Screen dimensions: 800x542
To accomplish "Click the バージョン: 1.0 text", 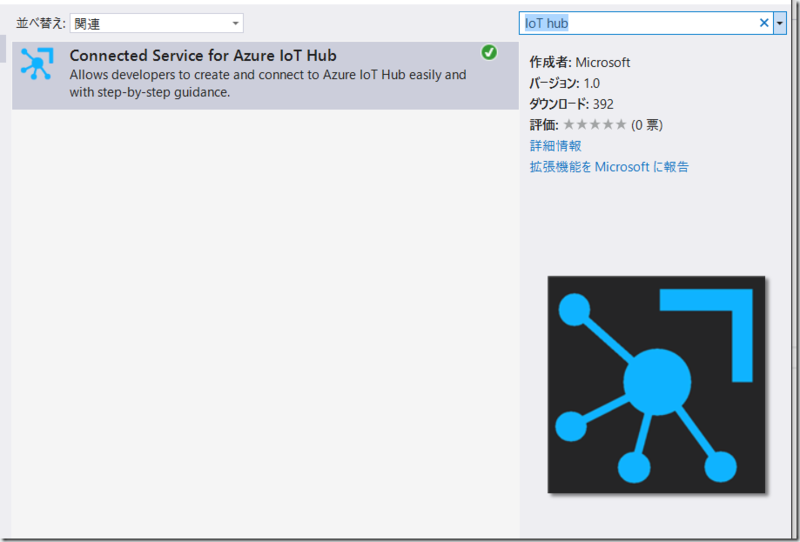I will tap(564, 83).
